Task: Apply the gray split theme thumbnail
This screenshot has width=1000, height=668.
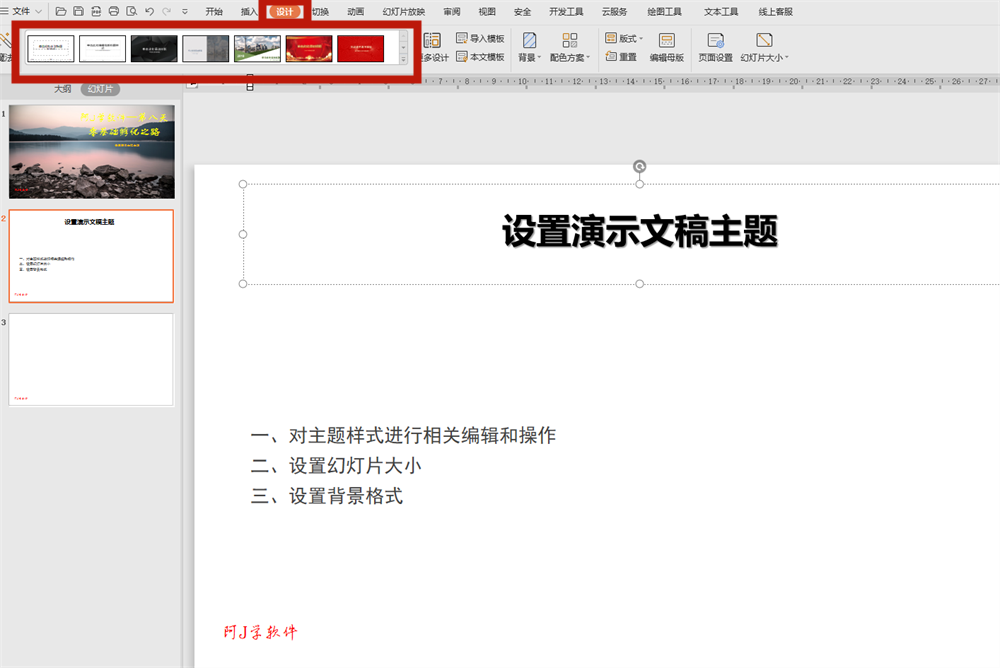Action: point(205,48)
